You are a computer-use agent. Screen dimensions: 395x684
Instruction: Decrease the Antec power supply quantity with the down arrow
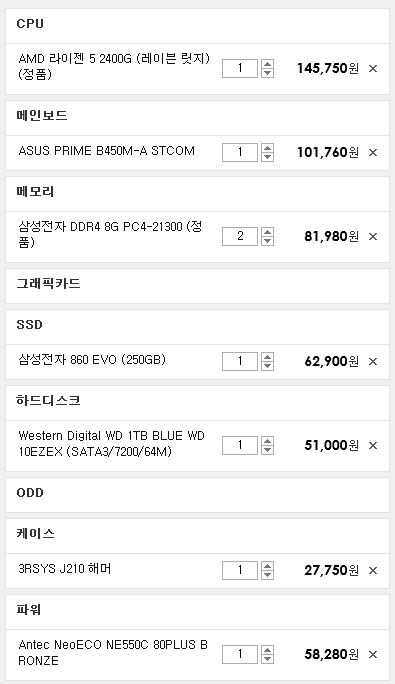(x=267, y=659)
